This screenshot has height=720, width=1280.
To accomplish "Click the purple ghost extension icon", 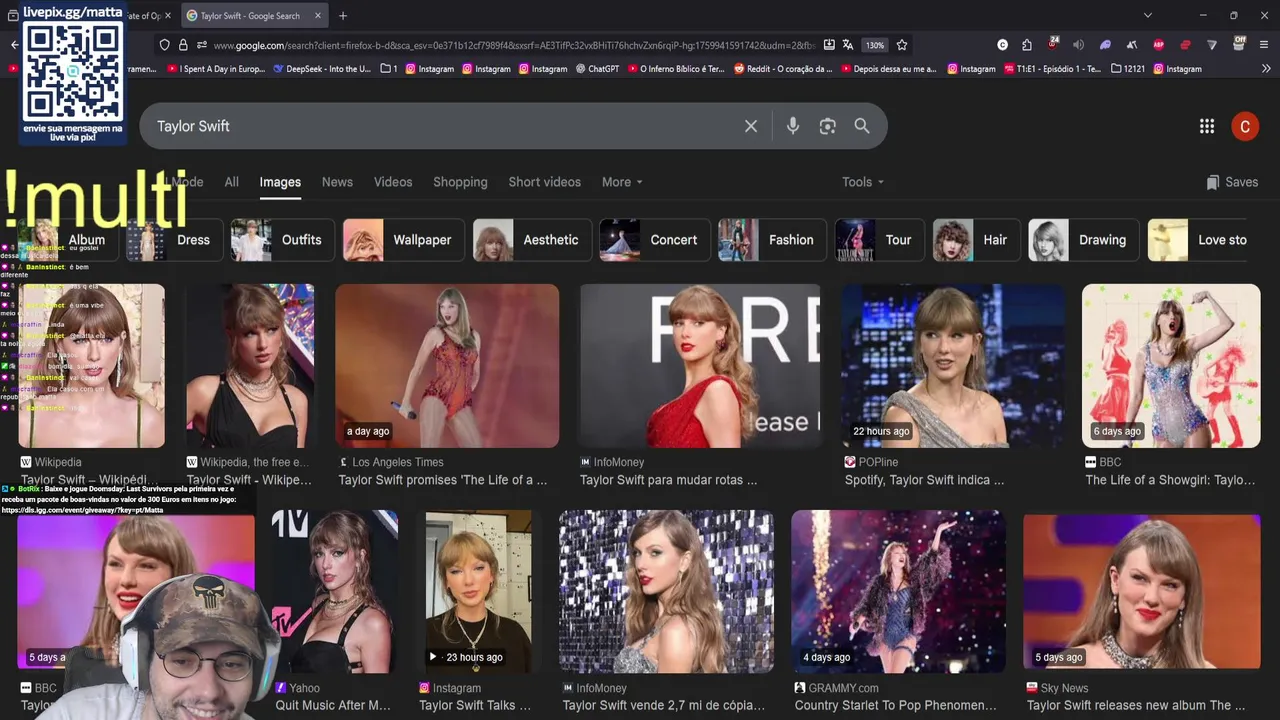I will point(1105,45).
